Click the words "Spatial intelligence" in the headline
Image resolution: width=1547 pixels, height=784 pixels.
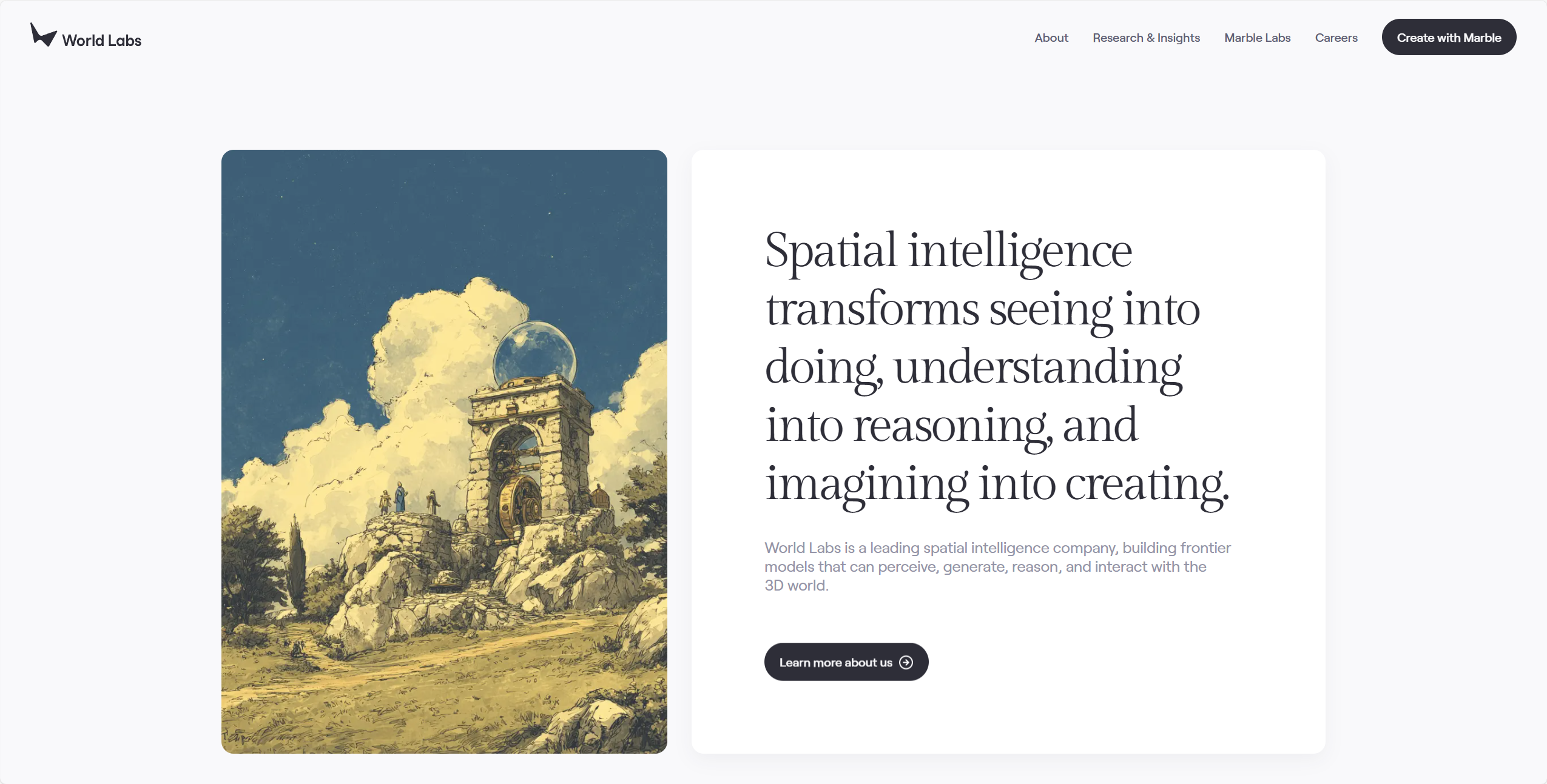pos(948,250)
